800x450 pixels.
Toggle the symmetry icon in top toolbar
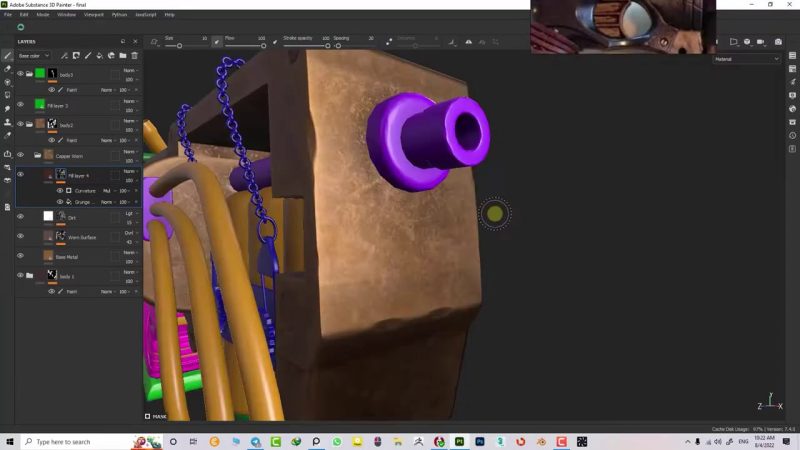click(x=469, y=42)
